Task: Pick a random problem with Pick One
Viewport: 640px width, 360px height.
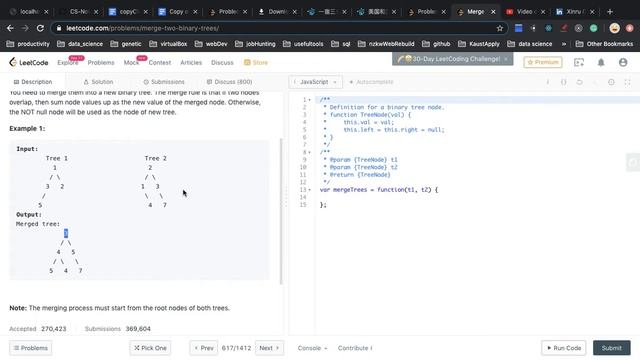Action: pyautogui.click(x=150, y=348)
